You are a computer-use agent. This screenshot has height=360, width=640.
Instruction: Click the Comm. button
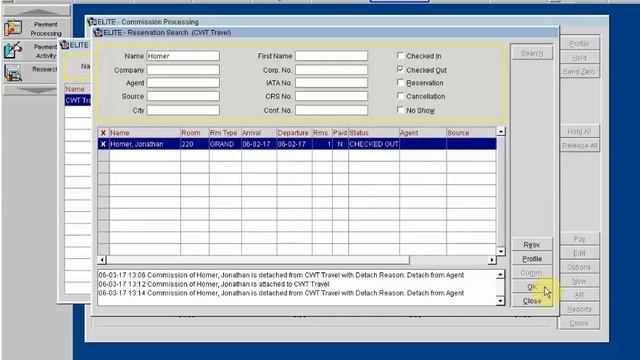pos(532,273)
